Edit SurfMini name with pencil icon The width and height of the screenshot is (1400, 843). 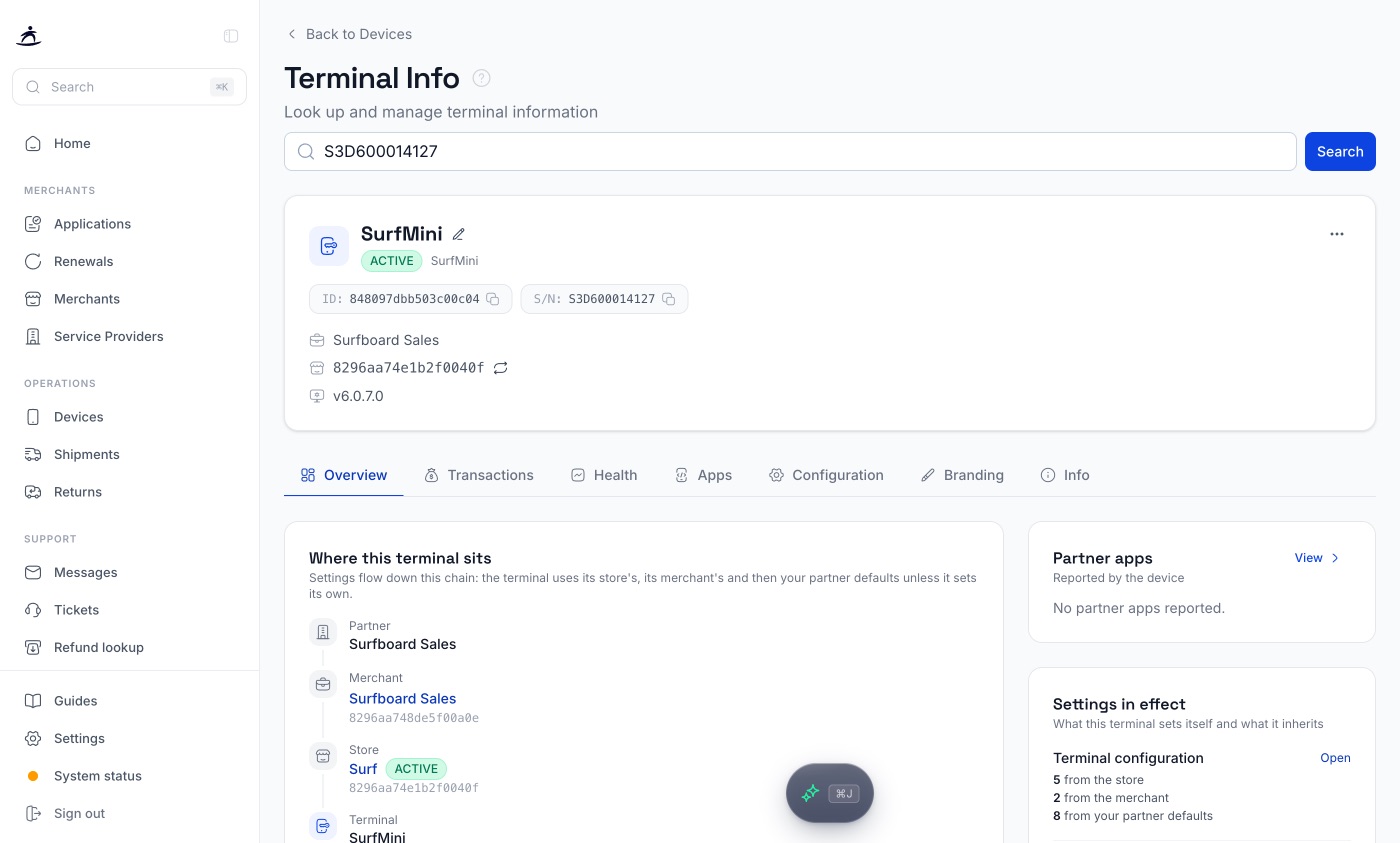coord(459,234)
